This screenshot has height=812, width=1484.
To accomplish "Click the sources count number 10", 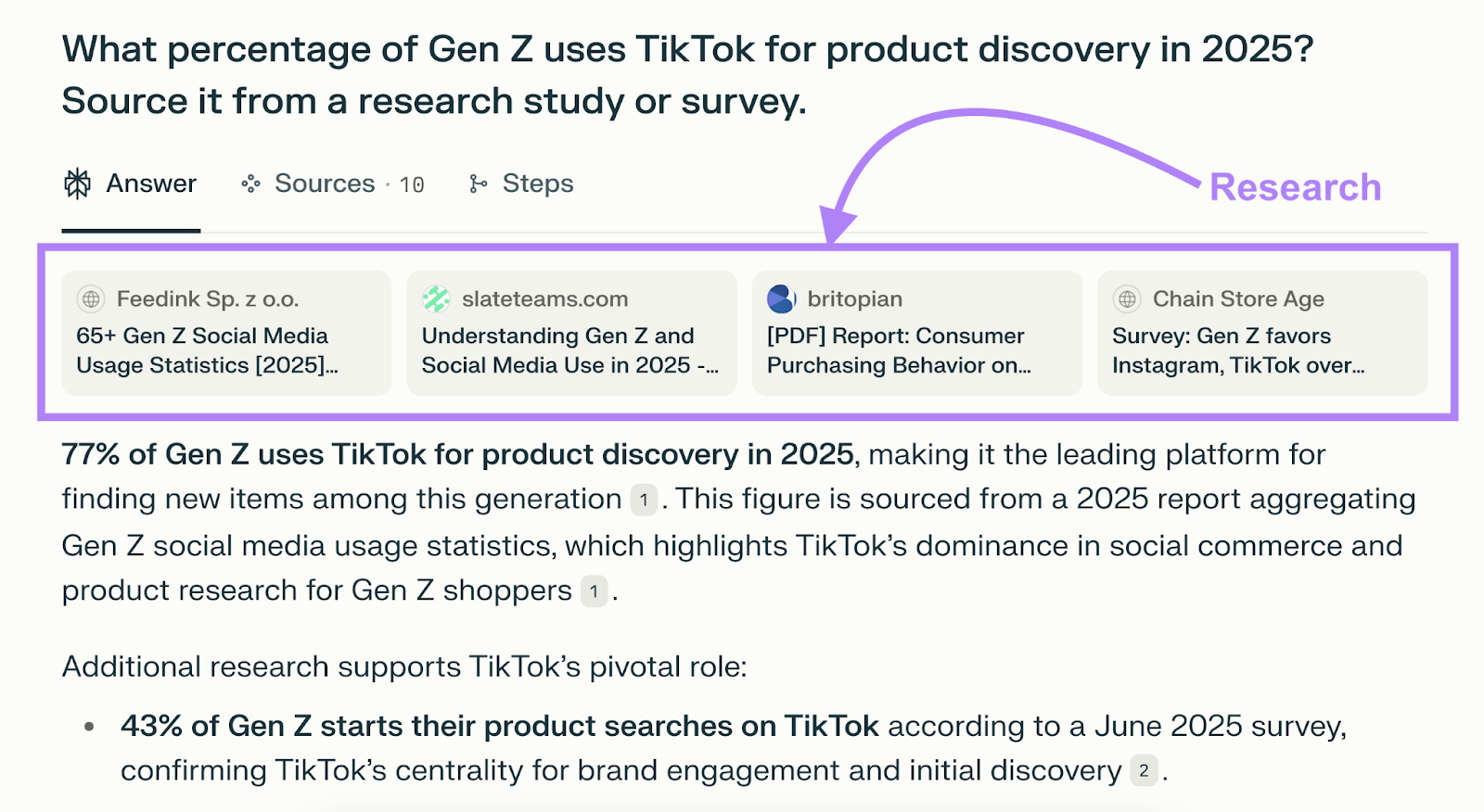I will (412, 184).
